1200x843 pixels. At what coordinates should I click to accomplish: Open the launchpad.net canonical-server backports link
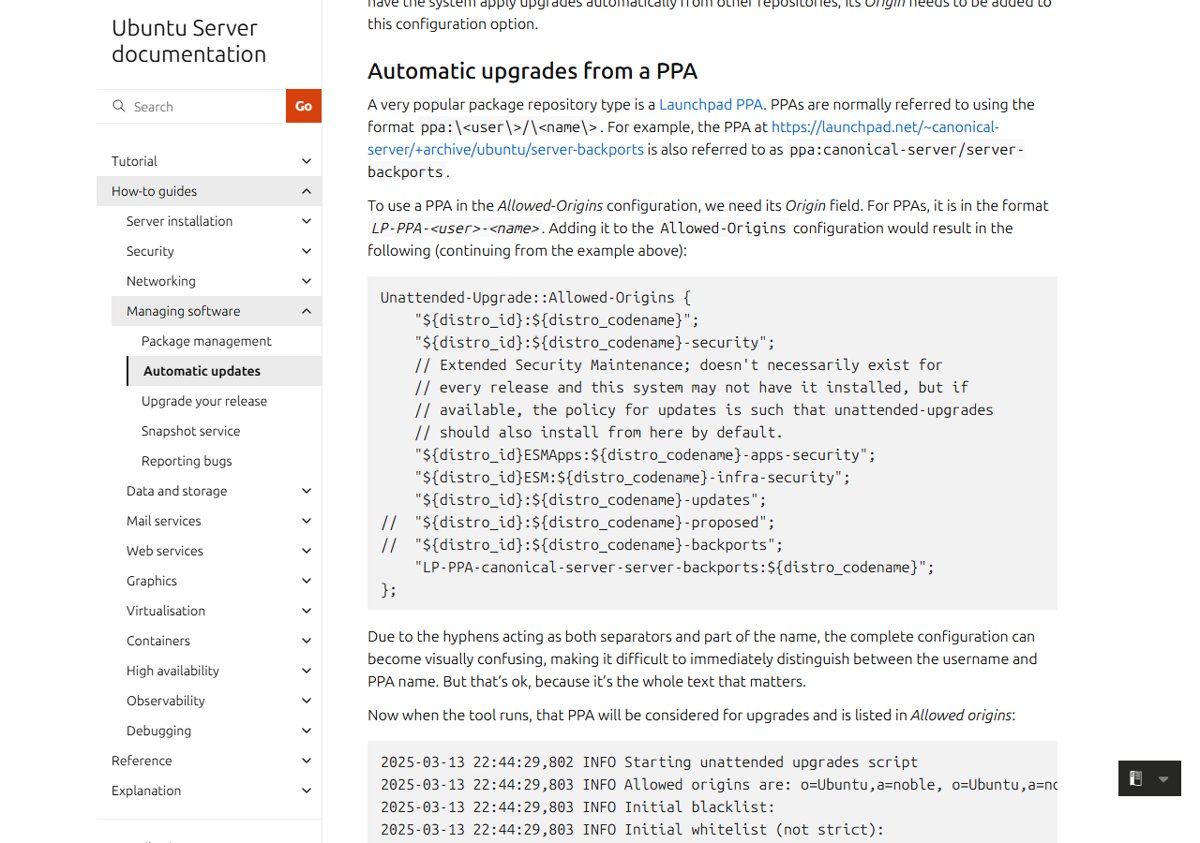pos(683,138)
